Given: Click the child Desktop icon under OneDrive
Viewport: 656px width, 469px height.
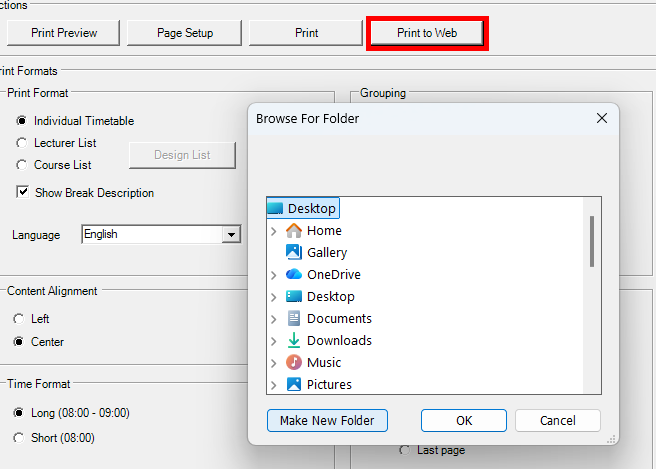Looking at the screenshot, I should click(294, 296).
